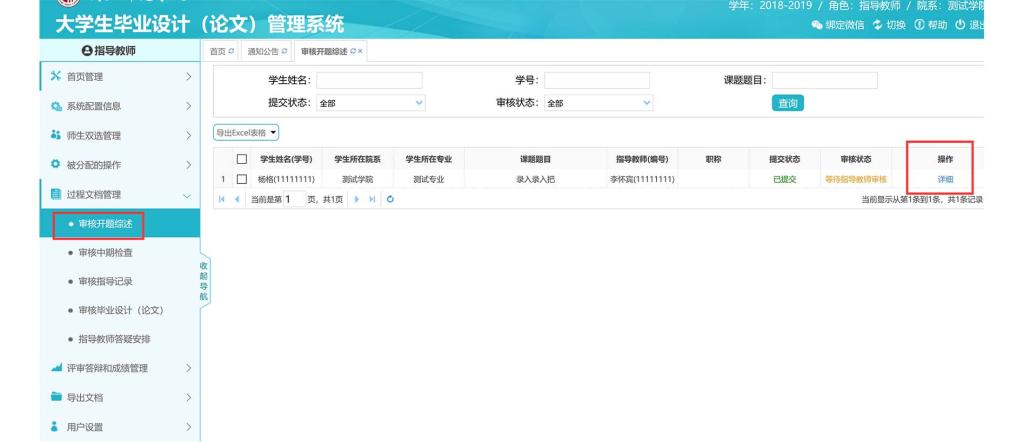Open the 详细 link for 杨格
The height and width of the screenshot is (442, 1024).
(x=944, y=179)
